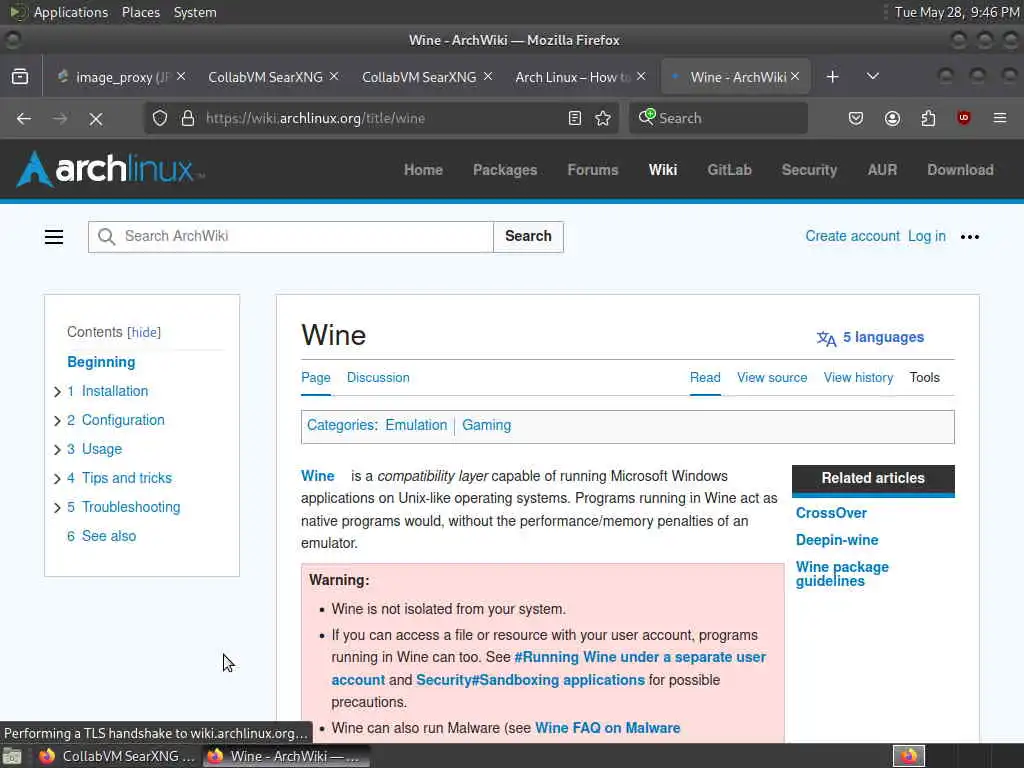Open Firefox tracking protection shield icon
Image resolution: width=1024 pixels, height=768 pixels.
tap(160, 118)
